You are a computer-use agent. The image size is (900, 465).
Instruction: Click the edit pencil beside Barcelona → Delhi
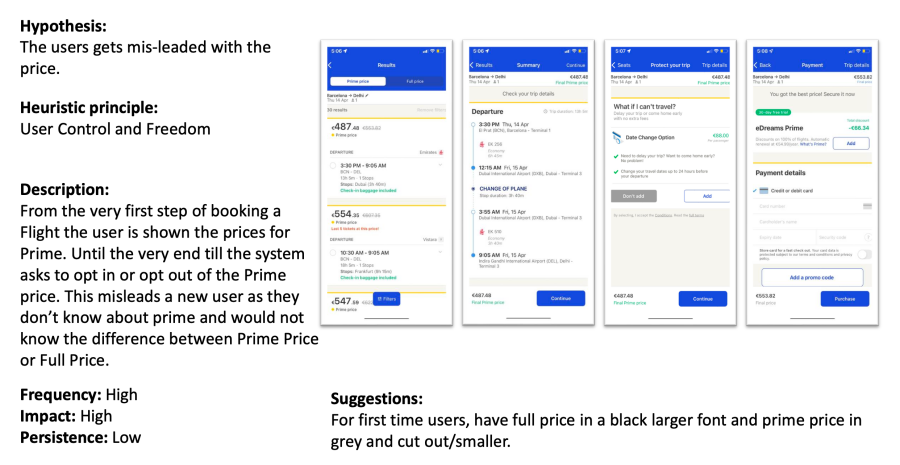tap(367, 95)
